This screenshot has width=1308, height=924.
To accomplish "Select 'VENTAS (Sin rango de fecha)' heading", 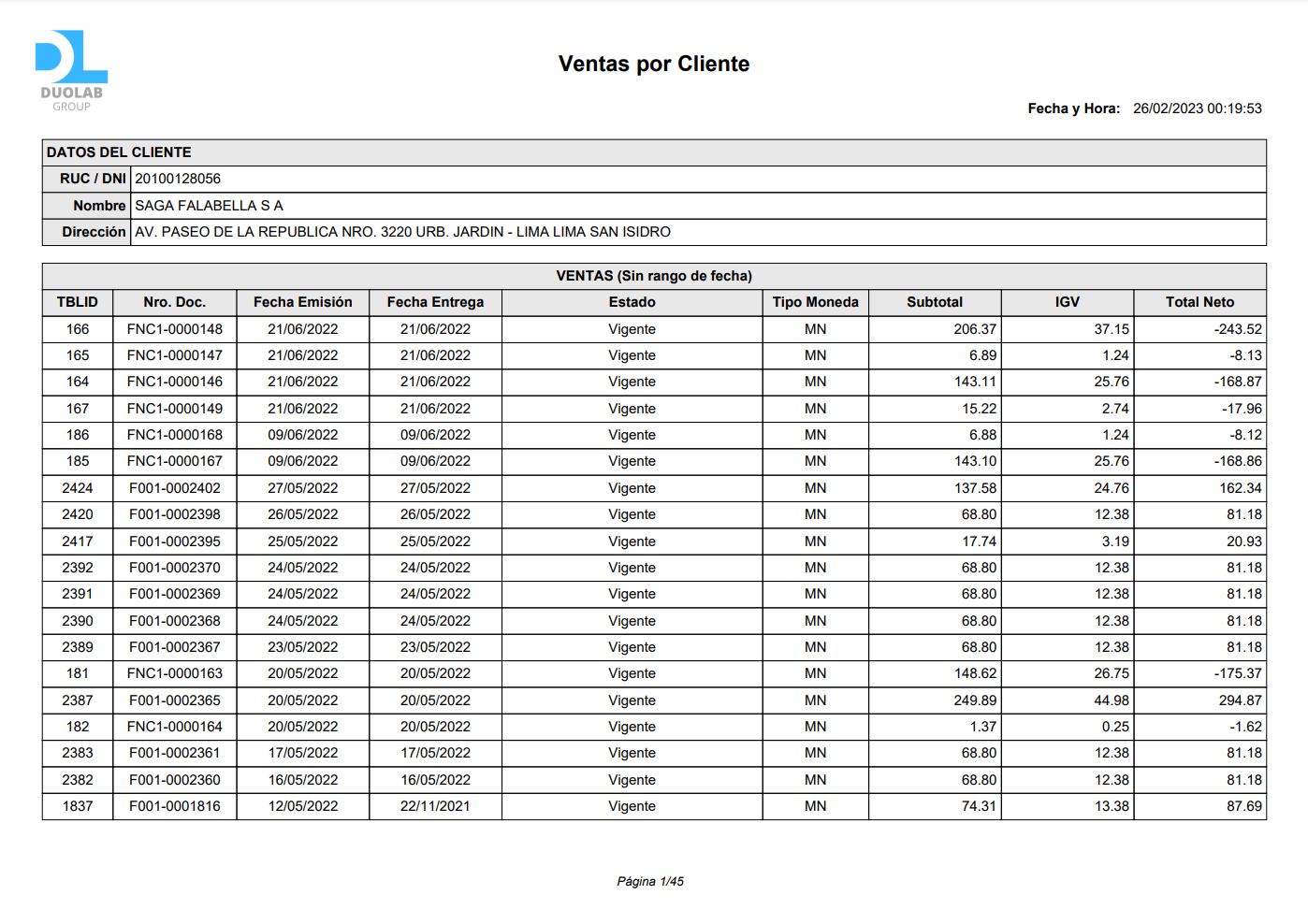I will (x=654, y=276).
